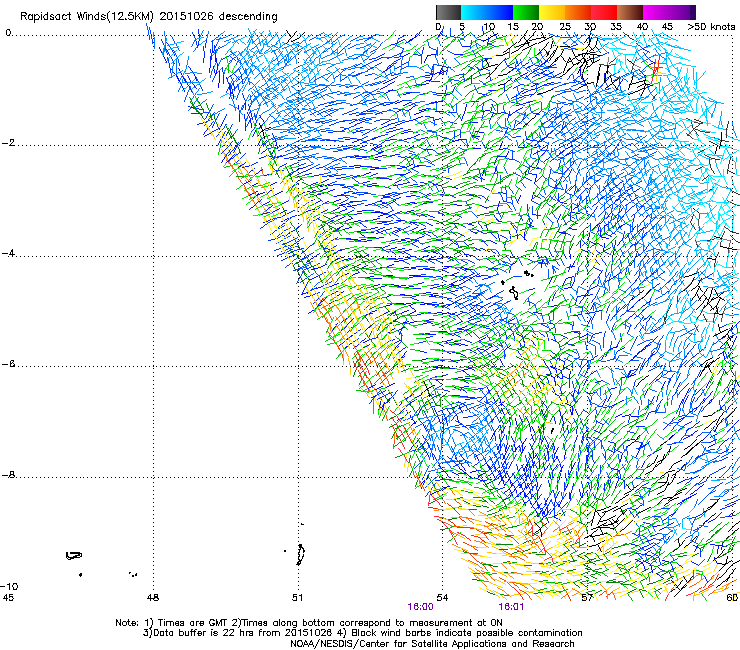740x650 pixels.
Task: Select the brown 35-40 knots legend swatch
Action: click(x=630, y=12)
